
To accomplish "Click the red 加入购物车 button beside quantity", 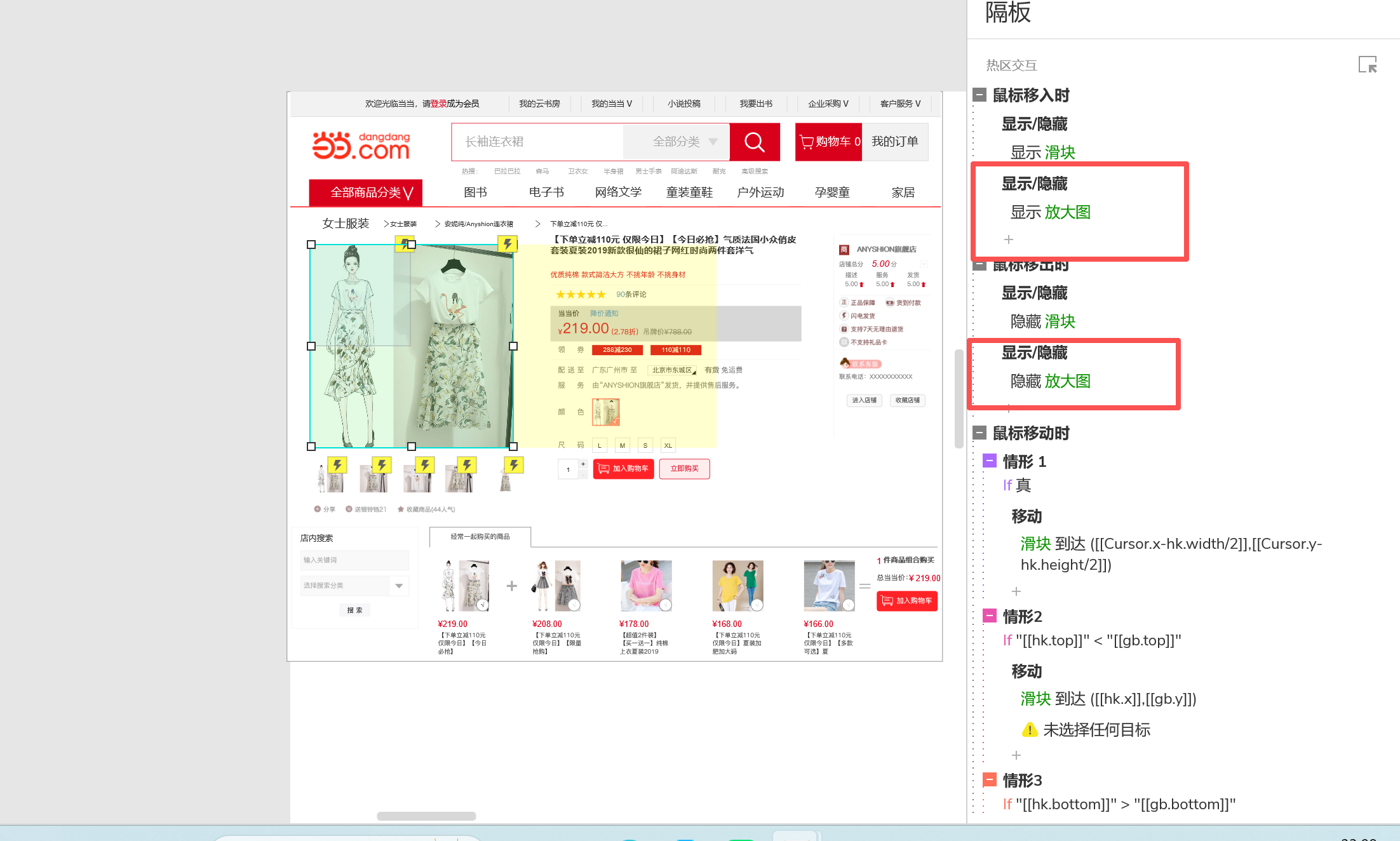I will [x=623, y=469].
